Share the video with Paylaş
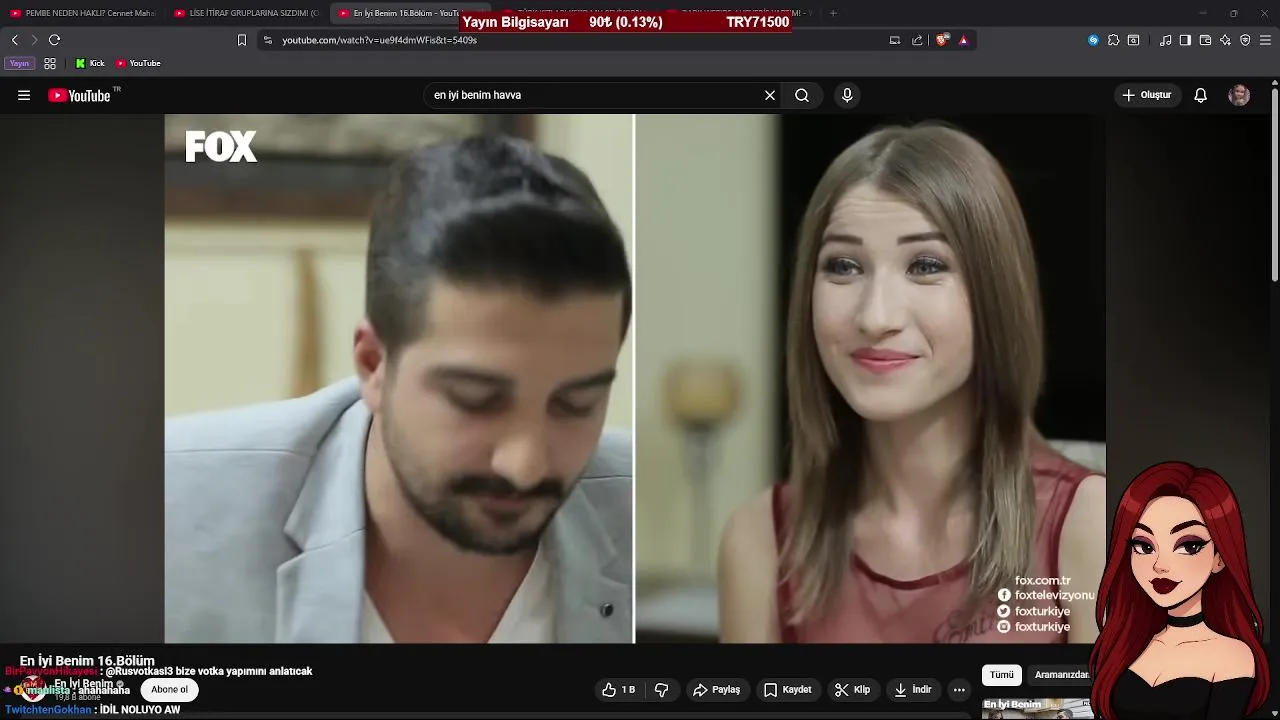Viewport: 1280px width, 720px height. pos(717,690)
